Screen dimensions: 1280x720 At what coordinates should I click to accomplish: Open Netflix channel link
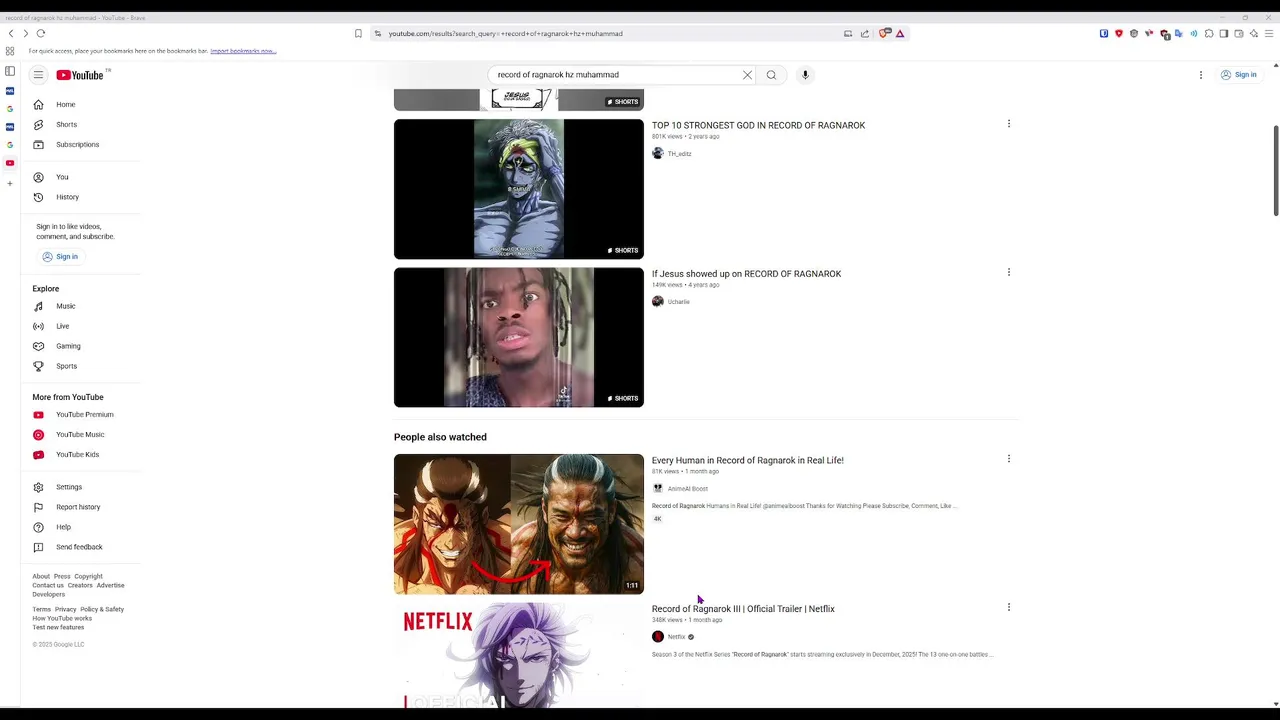pyautogui.click(x=676, y=637)
